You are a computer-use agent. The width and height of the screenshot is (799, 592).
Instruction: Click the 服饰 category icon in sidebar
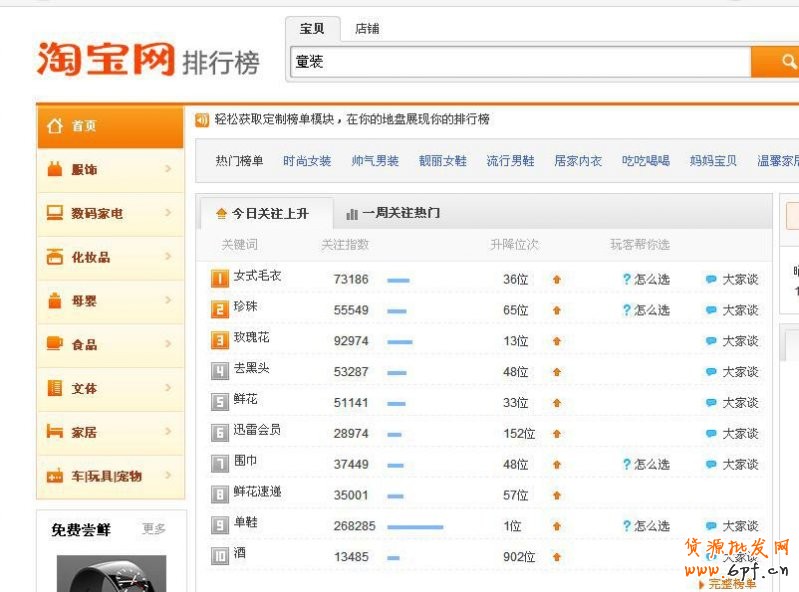click(x=55, y=170)
